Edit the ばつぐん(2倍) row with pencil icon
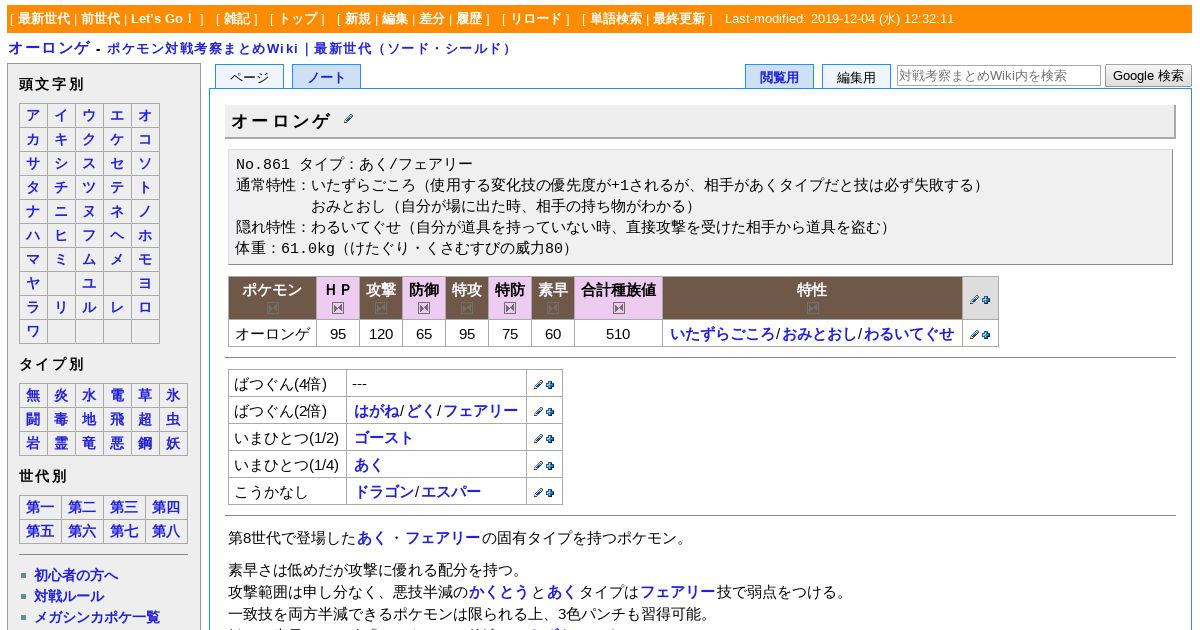1200x630 pixels. click(x=538, y=411)
